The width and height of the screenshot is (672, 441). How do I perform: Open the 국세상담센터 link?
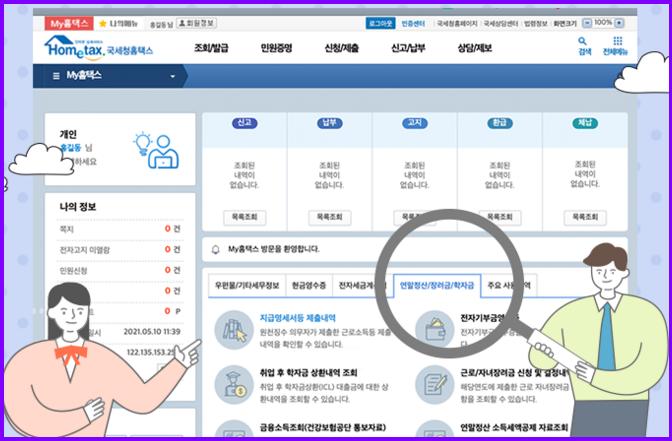click(x=501, y=24)
